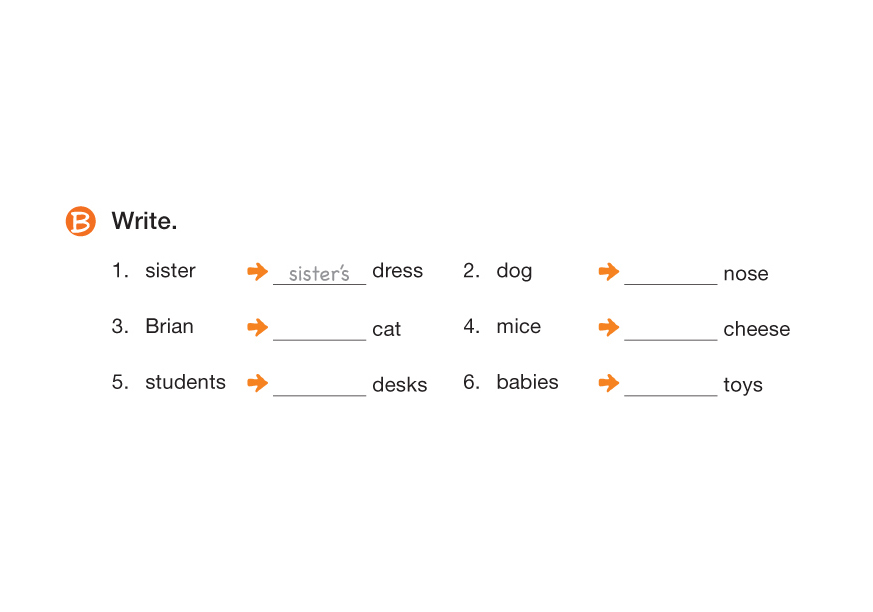
Task: Click the orange arrow after students
Action: point(258,383)
